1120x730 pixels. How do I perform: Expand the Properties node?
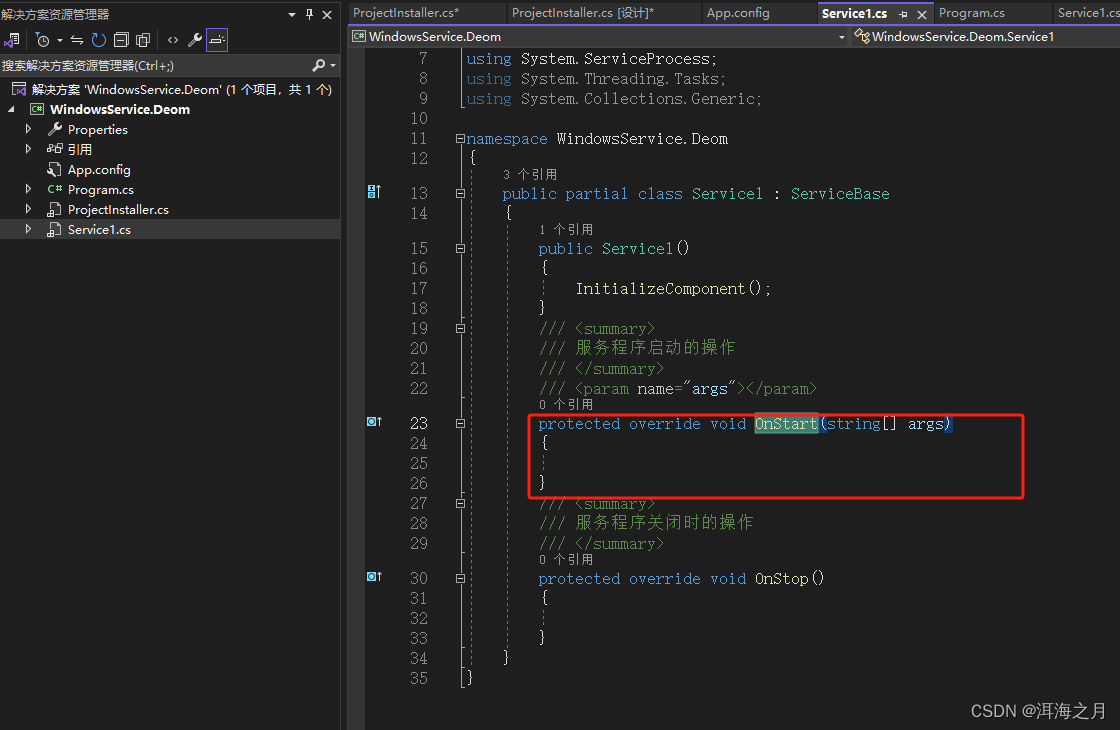pos(28,129)
